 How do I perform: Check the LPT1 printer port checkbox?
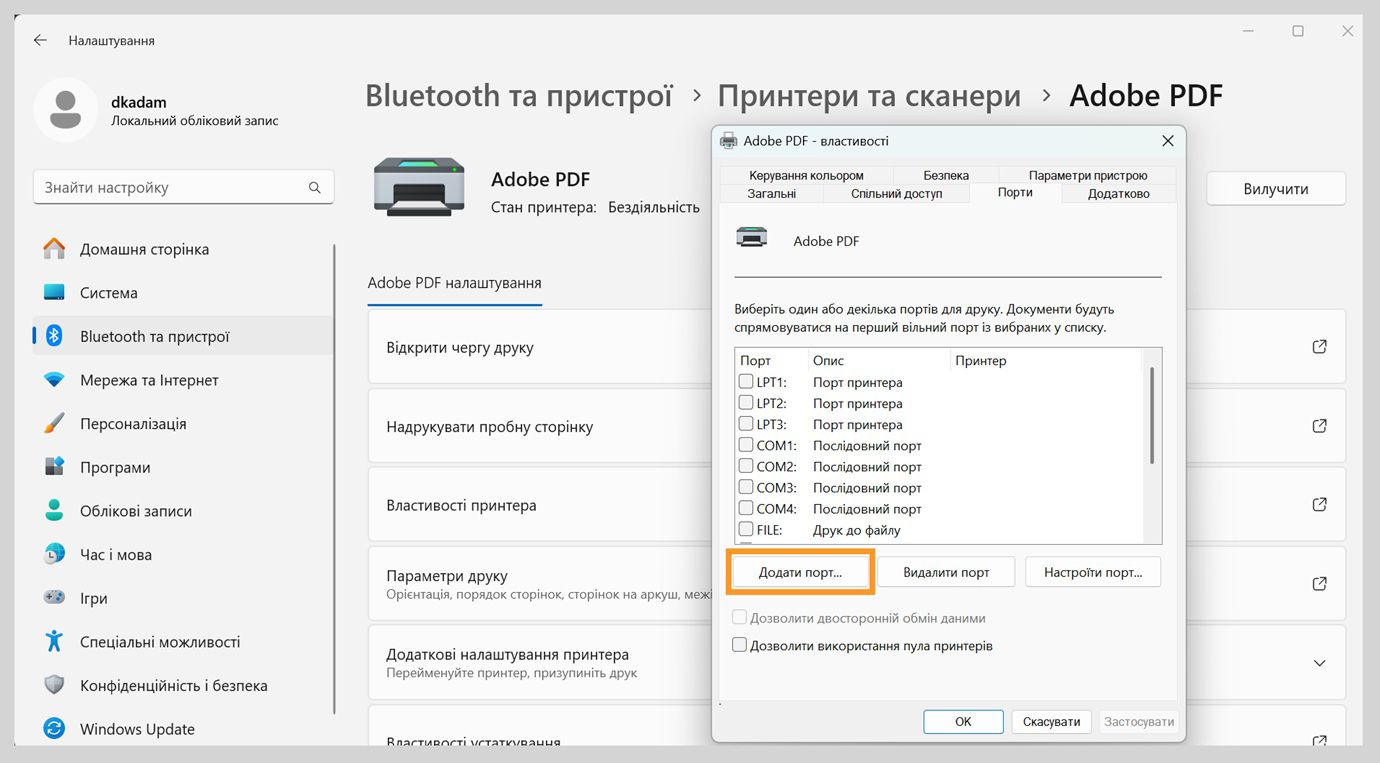click(x=744, y=381)
